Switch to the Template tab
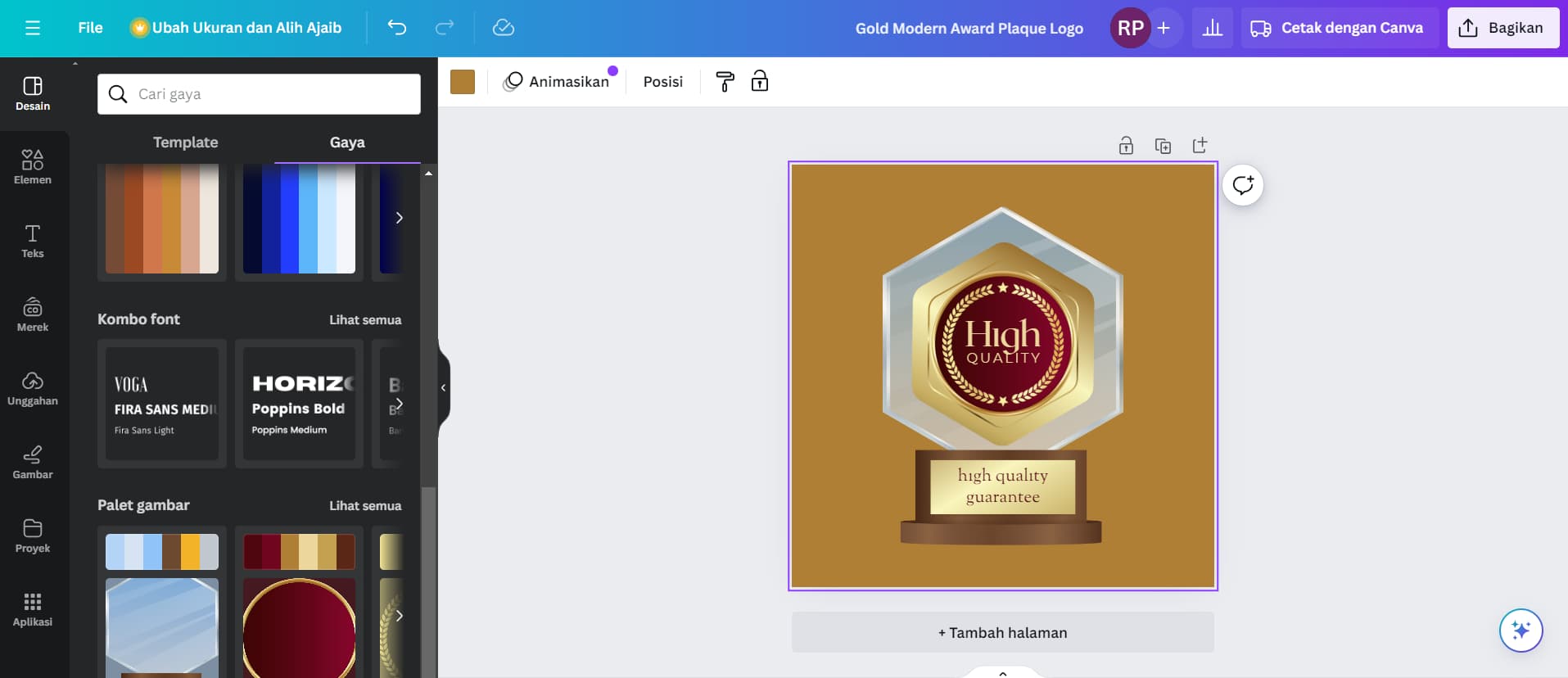 point(185,142)
